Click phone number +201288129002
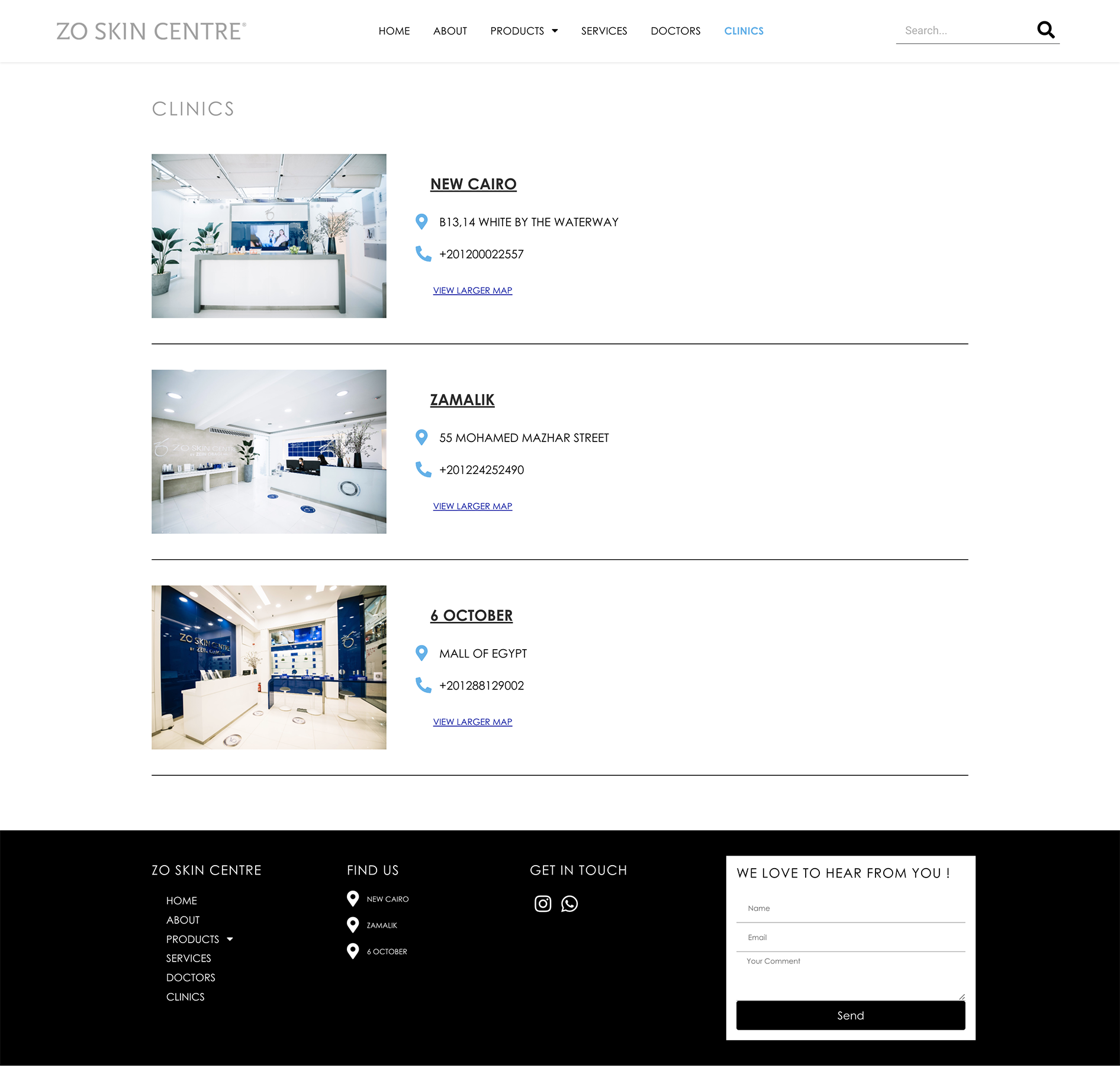1120x1074 pixels. coord(481,686)
